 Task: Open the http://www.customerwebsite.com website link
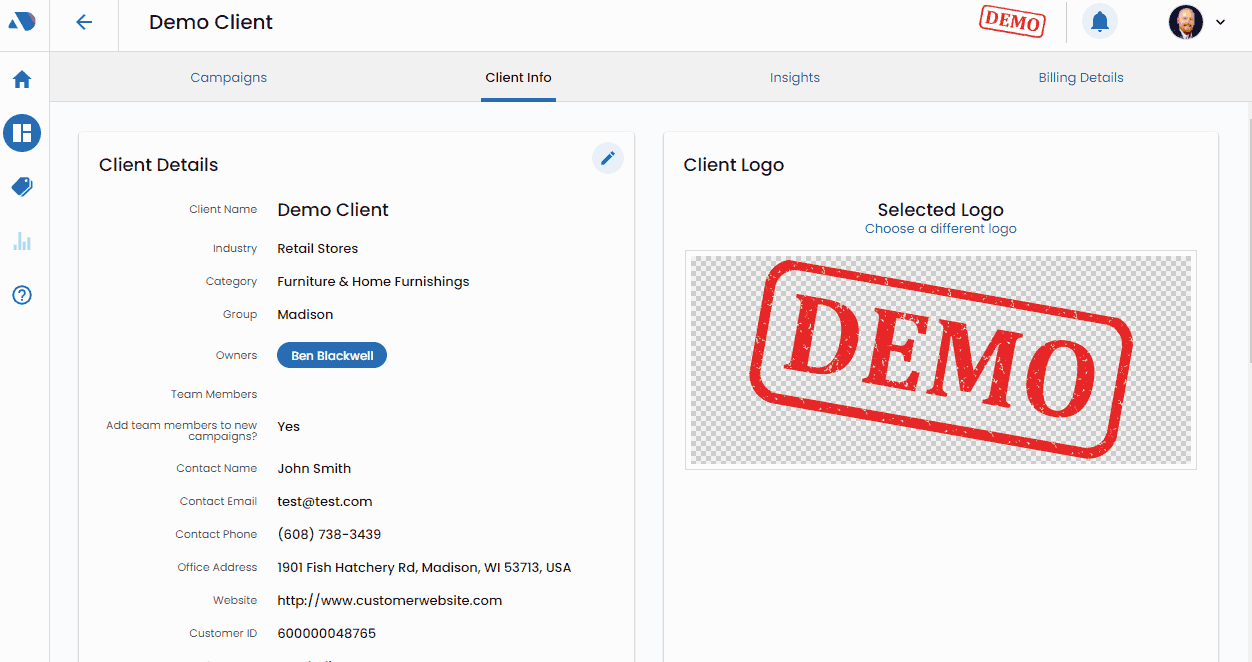[x=390, y=601]
